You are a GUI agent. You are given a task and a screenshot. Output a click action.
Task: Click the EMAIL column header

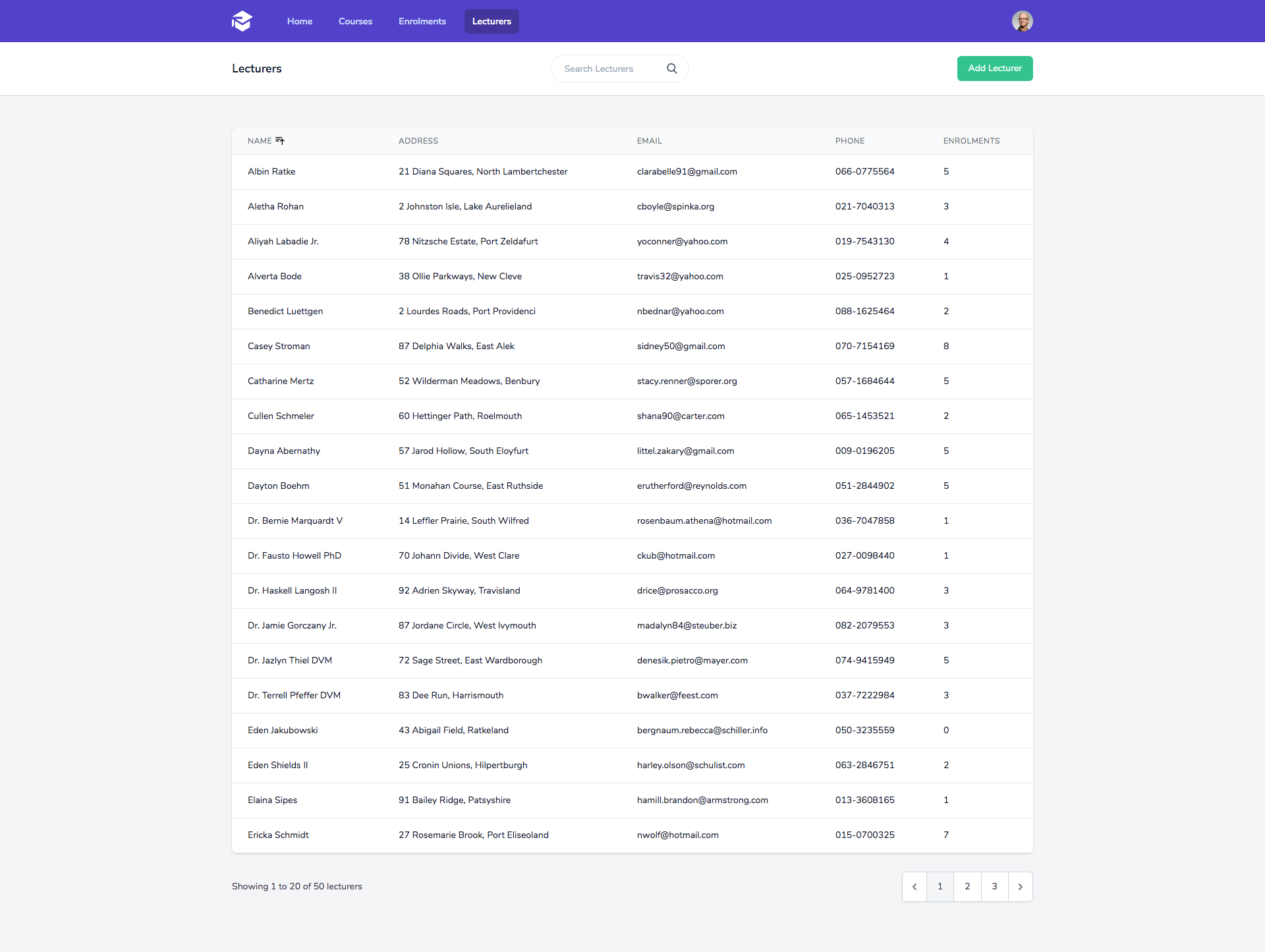(x=650, y=141)
